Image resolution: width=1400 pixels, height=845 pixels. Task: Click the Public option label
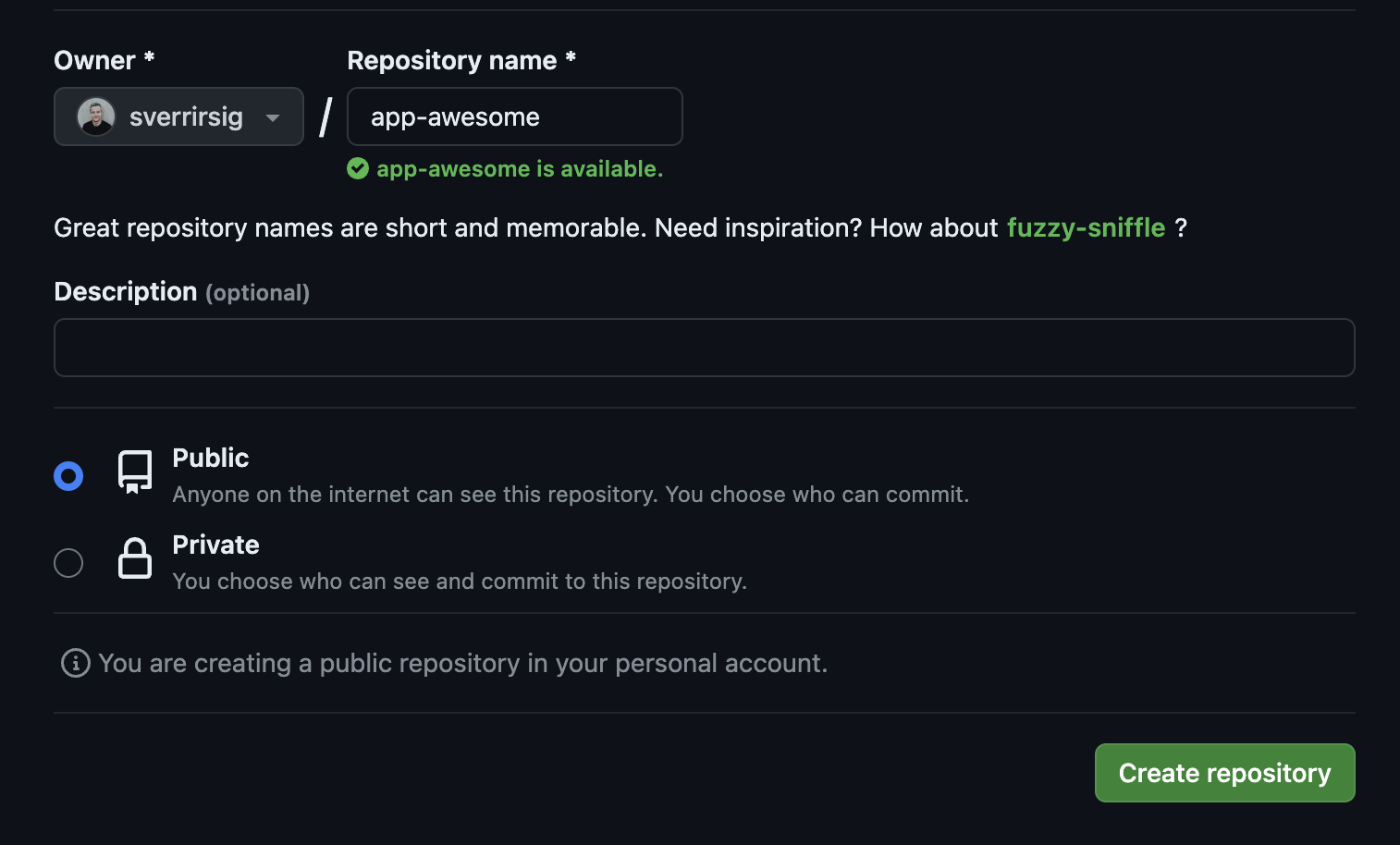[x=211, y=458]
